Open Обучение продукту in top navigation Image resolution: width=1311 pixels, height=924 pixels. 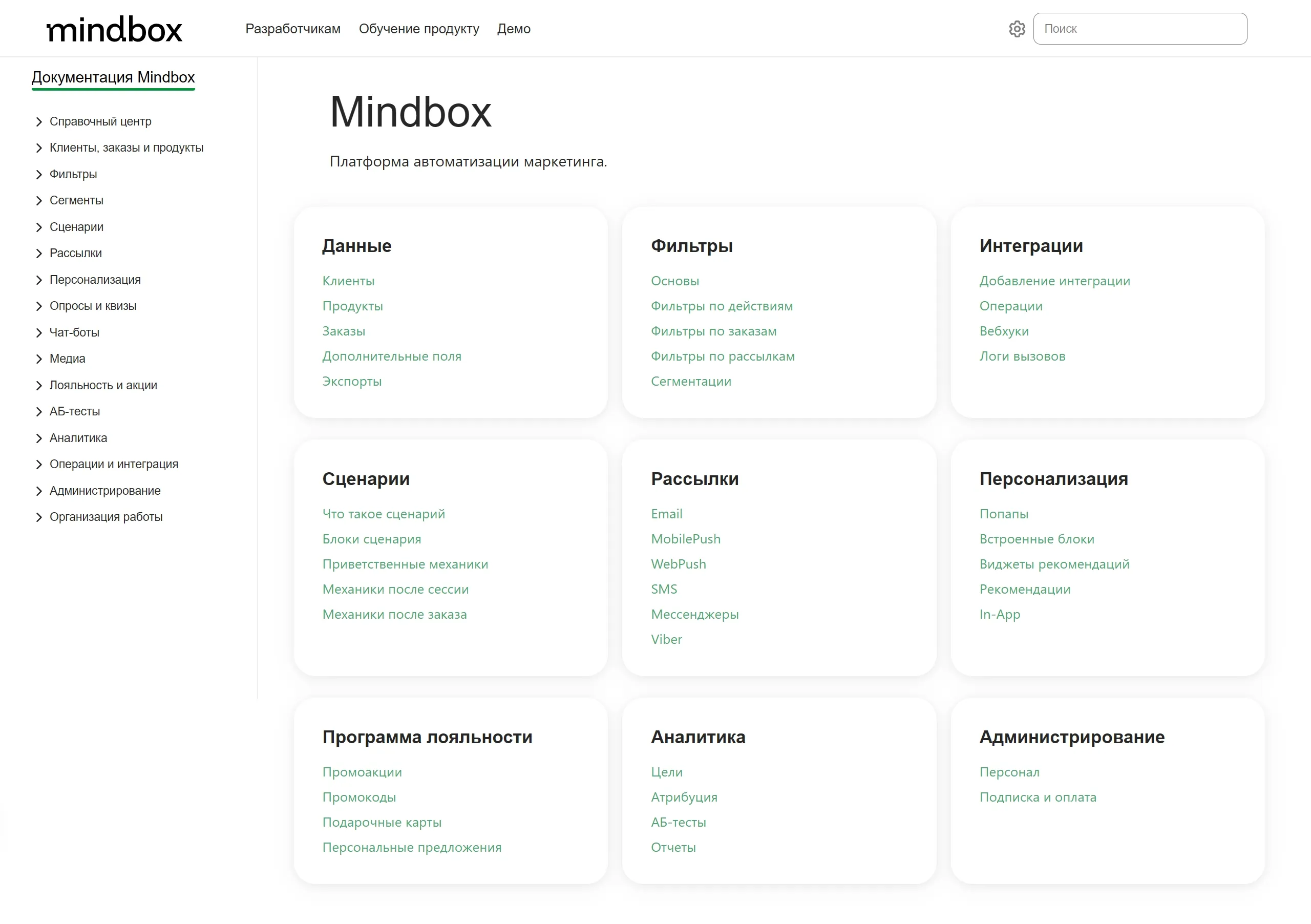pos(418,29)
